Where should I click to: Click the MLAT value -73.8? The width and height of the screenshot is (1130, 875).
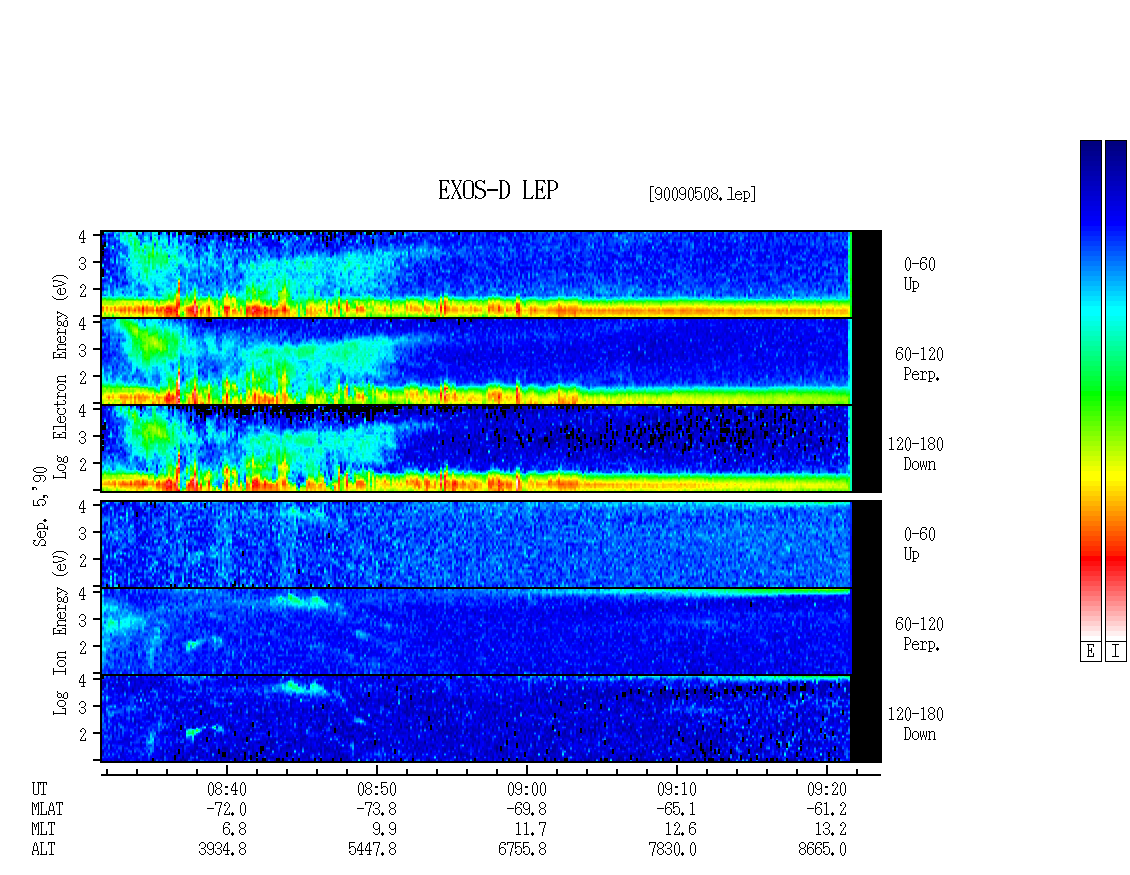[x=377, y=809]
